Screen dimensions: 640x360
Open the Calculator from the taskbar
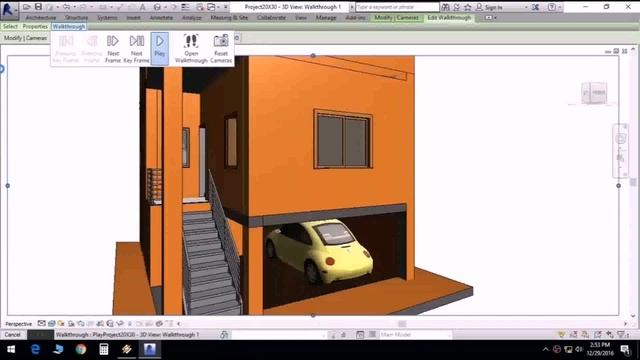point(104,349)
